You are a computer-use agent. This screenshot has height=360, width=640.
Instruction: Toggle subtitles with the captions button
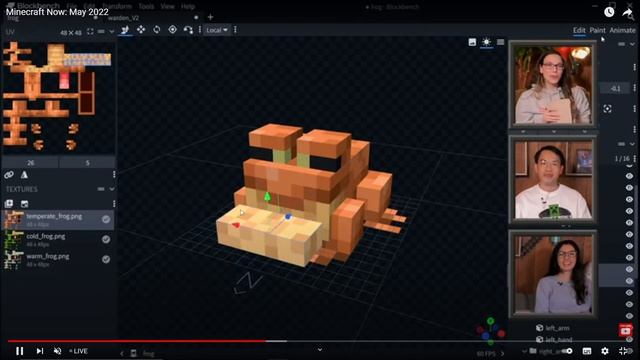click(587, 351)
